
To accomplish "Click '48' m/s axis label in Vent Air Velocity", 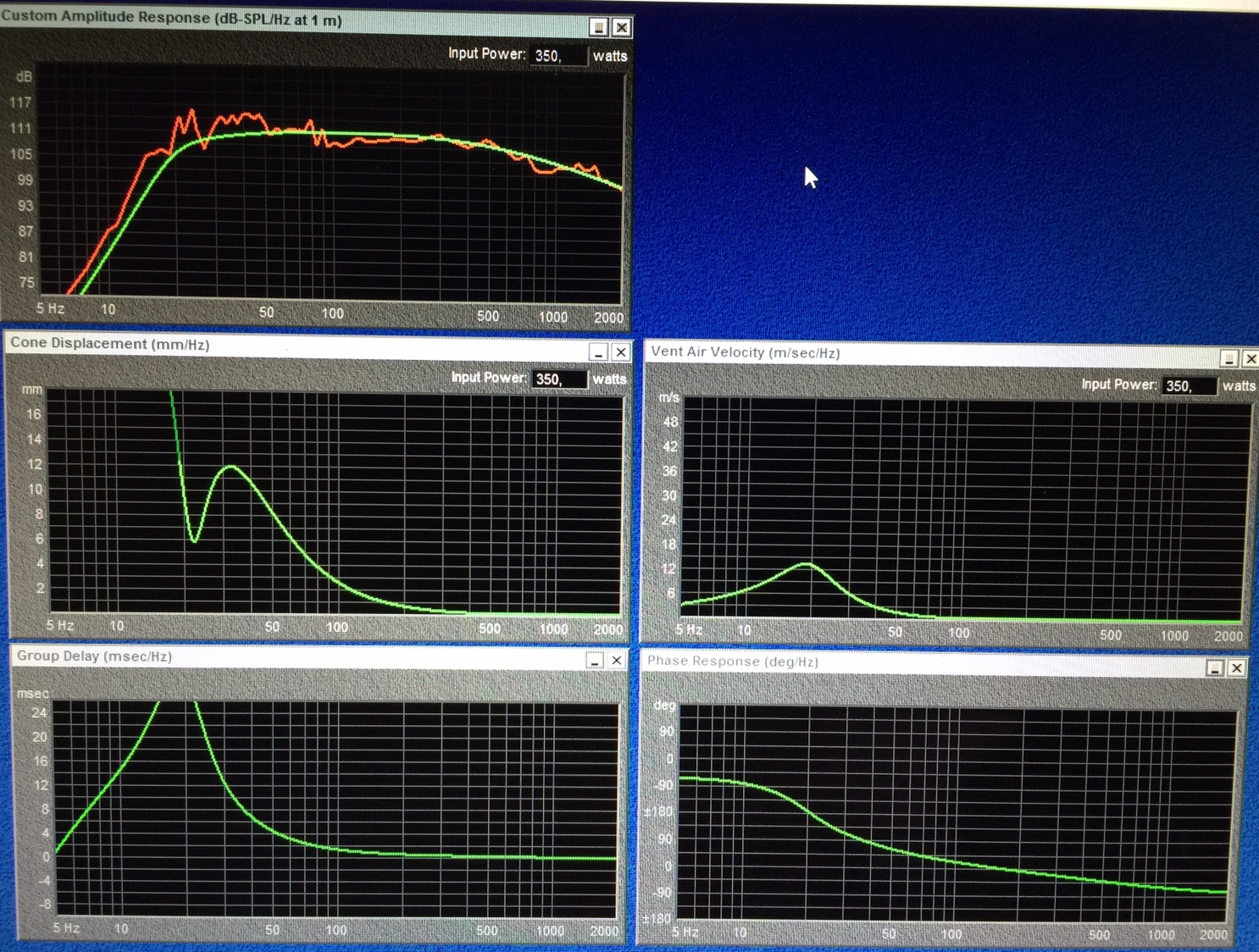I will 670,422.
